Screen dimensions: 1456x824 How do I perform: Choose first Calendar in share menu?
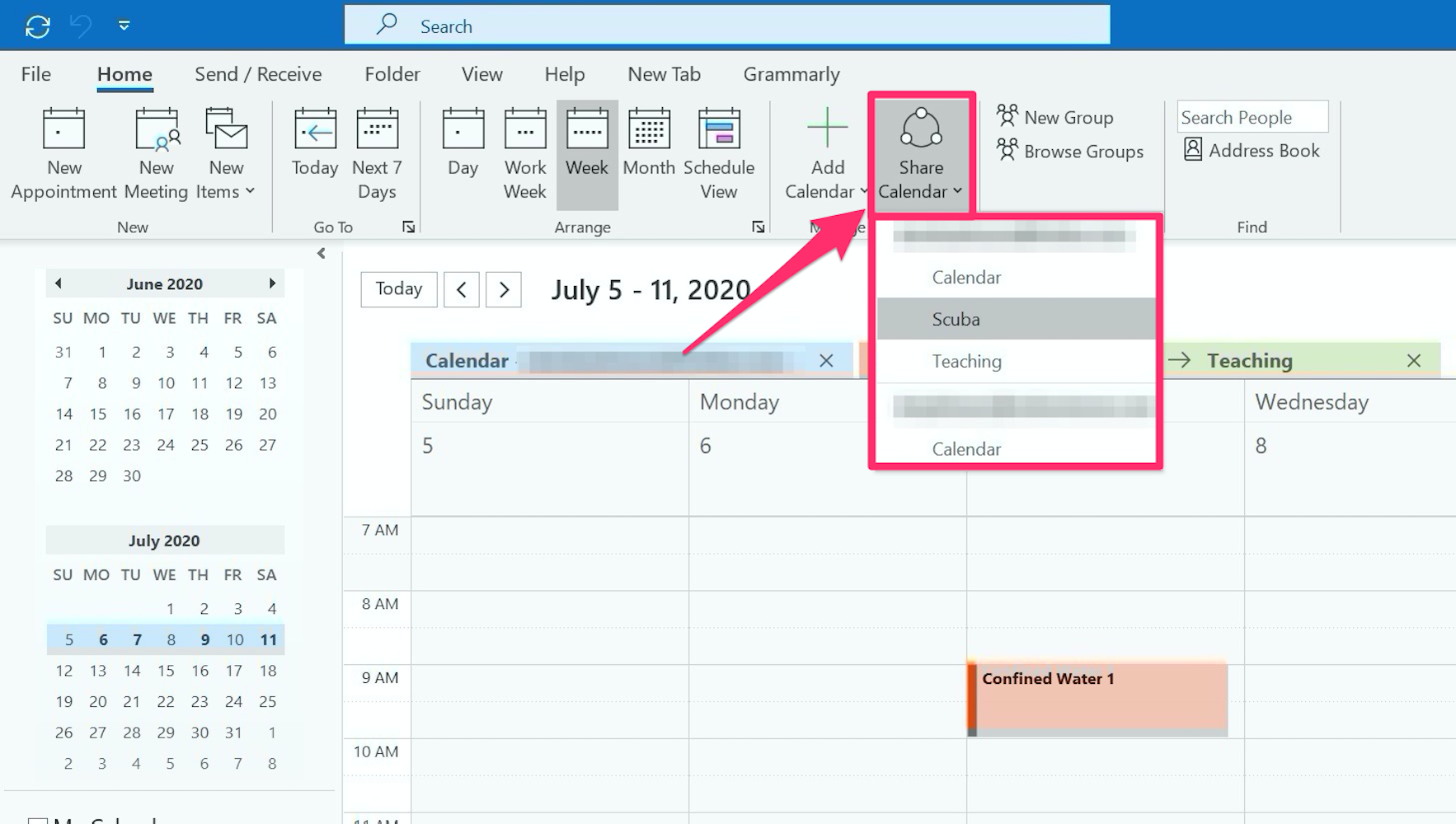pos(1016,277)
